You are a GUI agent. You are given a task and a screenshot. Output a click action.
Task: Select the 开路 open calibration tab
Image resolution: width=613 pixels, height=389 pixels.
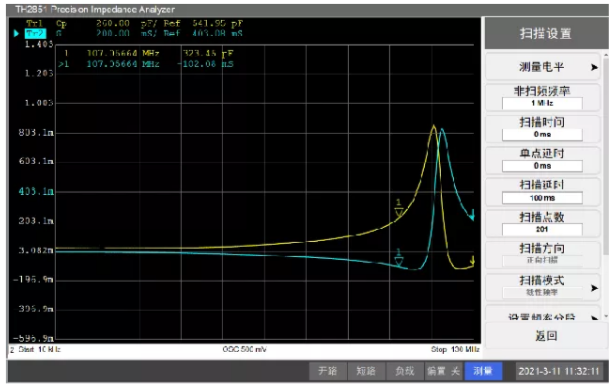pyautogui.click(x=328, y=371)
